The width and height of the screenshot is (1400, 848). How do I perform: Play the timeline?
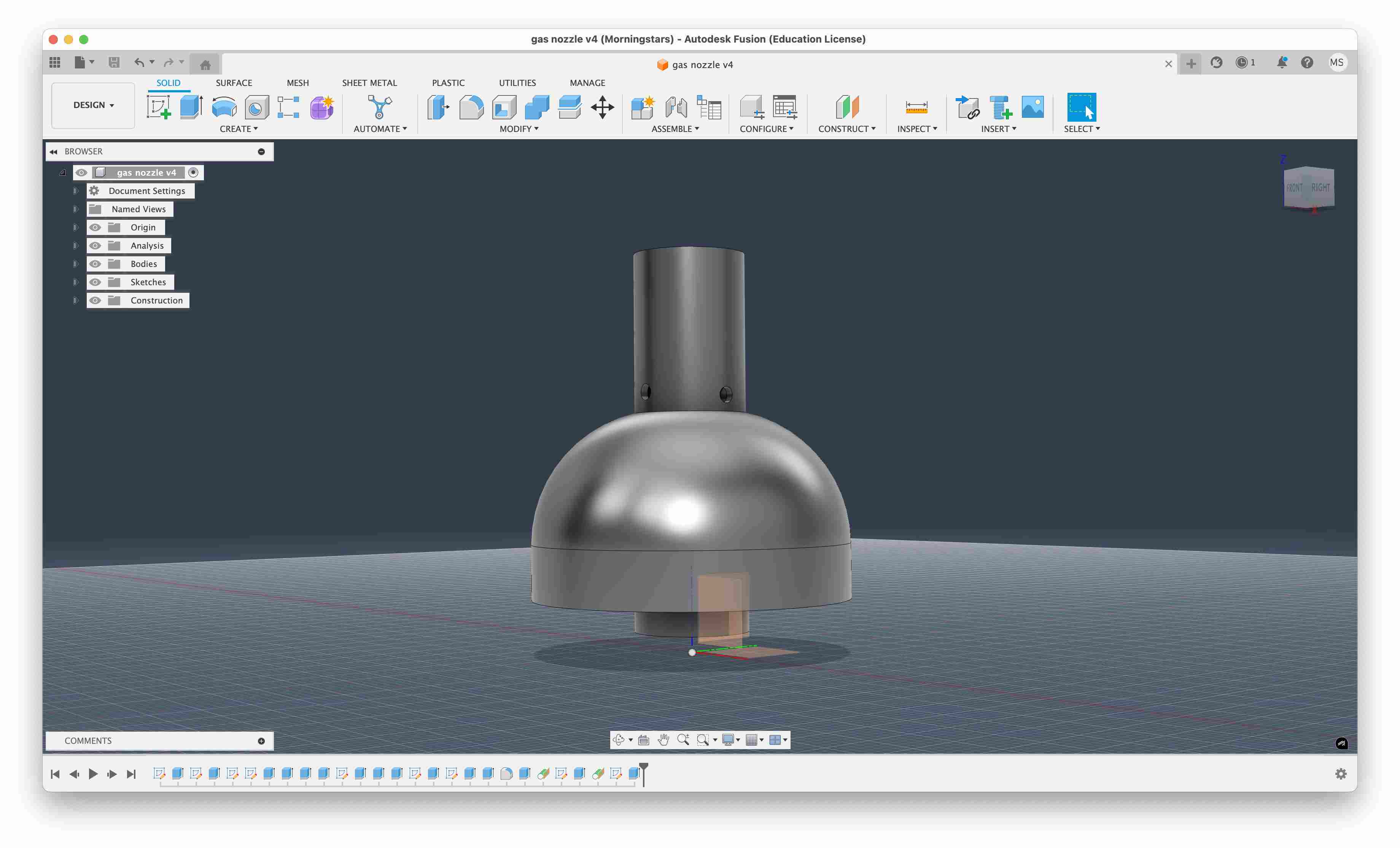coord(93,773)
